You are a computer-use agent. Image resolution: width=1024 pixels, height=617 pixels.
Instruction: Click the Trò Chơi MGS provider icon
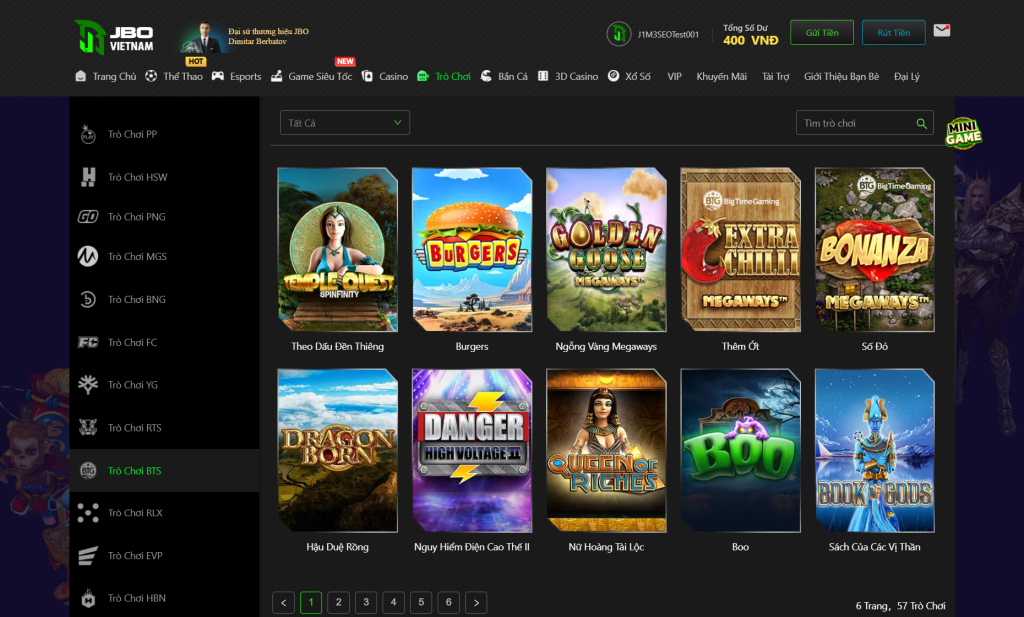click(88, 257)
